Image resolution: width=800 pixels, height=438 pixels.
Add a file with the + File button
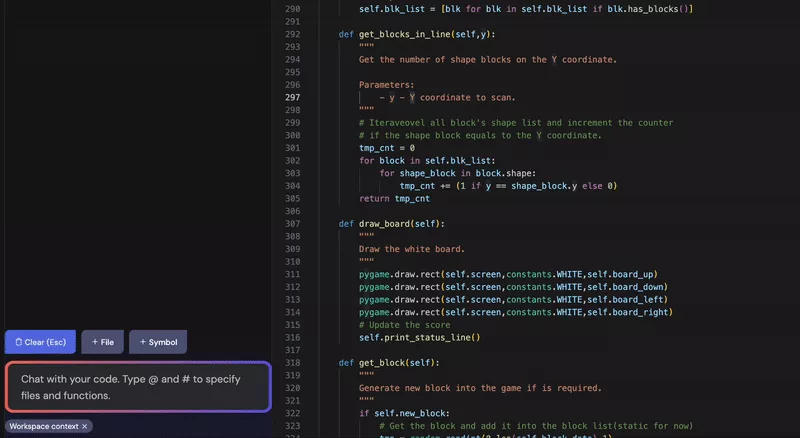click(103, 342)
